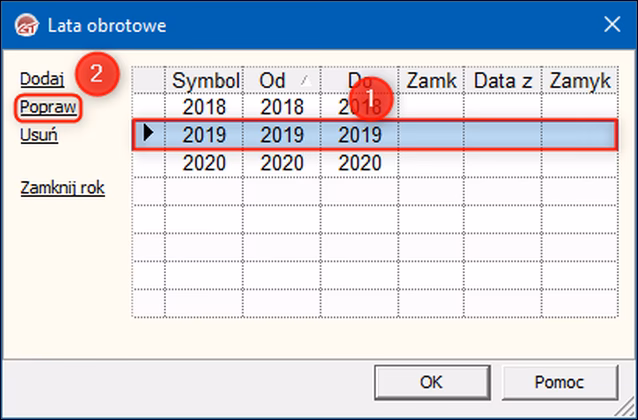Click the Zamk column header
Image resolution: width=638 pixels, height=420 pixels.
click(430, 80)
